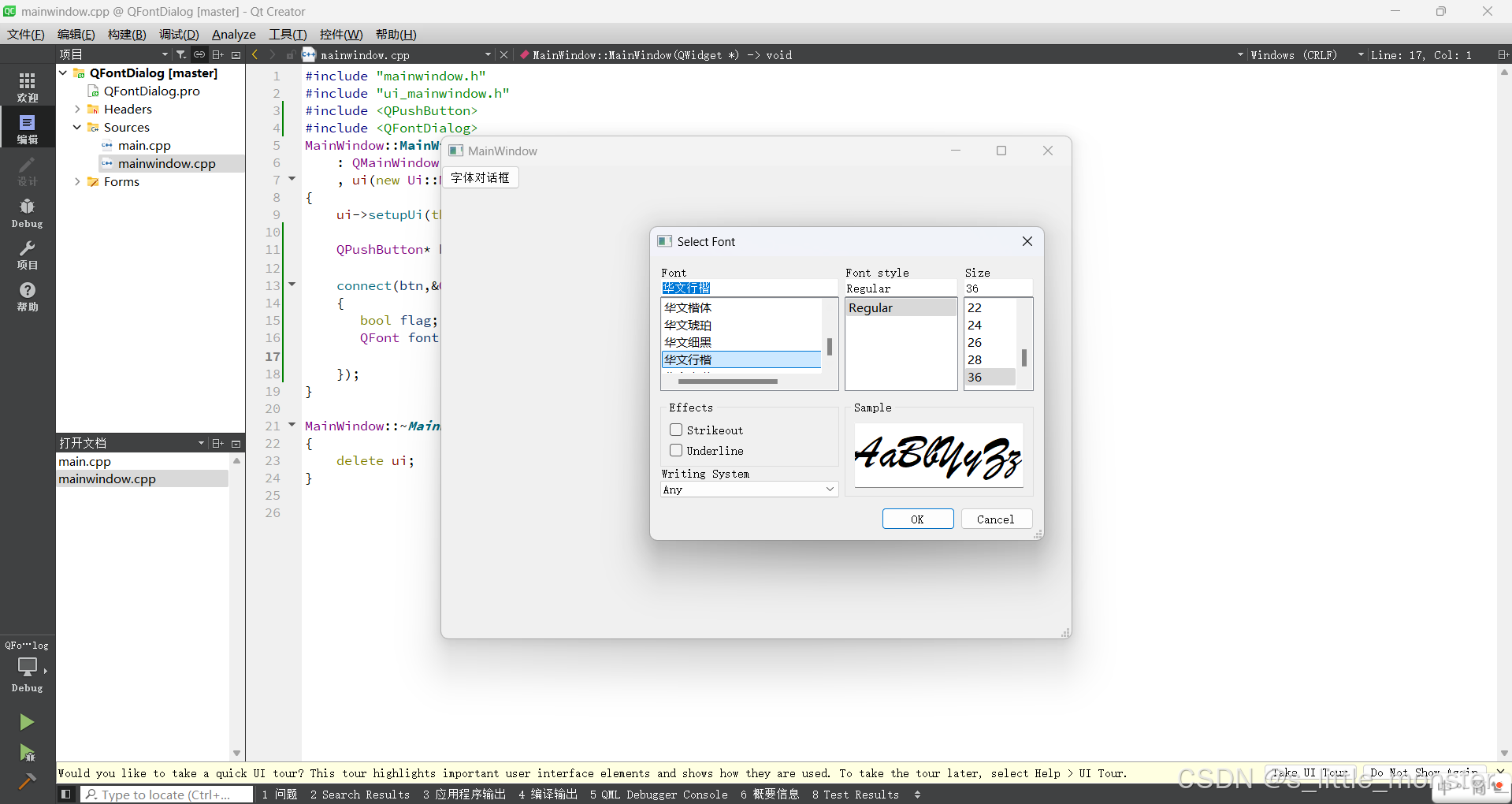Collapse the QFontDialog [master] project node
This screenshot has height=804, width=1512.
coord(64,73)
